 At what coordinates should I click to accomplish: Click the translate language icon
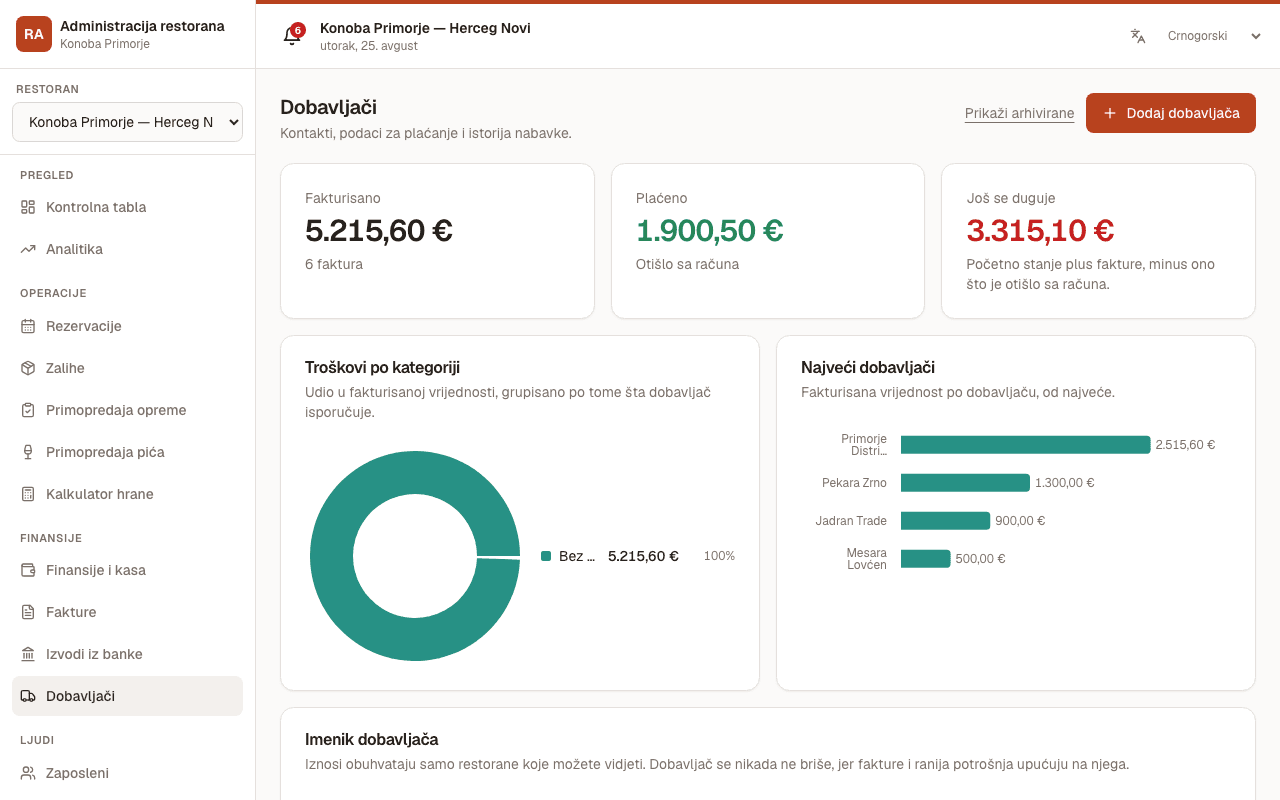1138,36
